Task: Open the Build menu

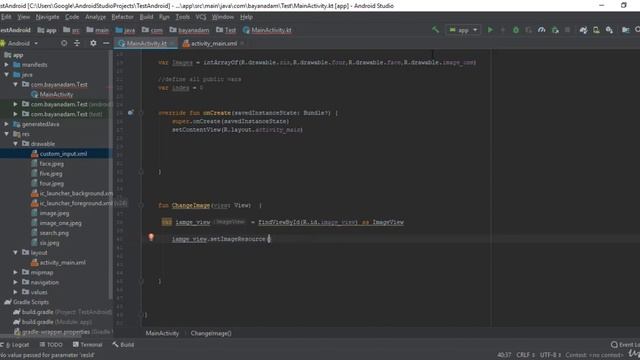Action: click(146, 17)
